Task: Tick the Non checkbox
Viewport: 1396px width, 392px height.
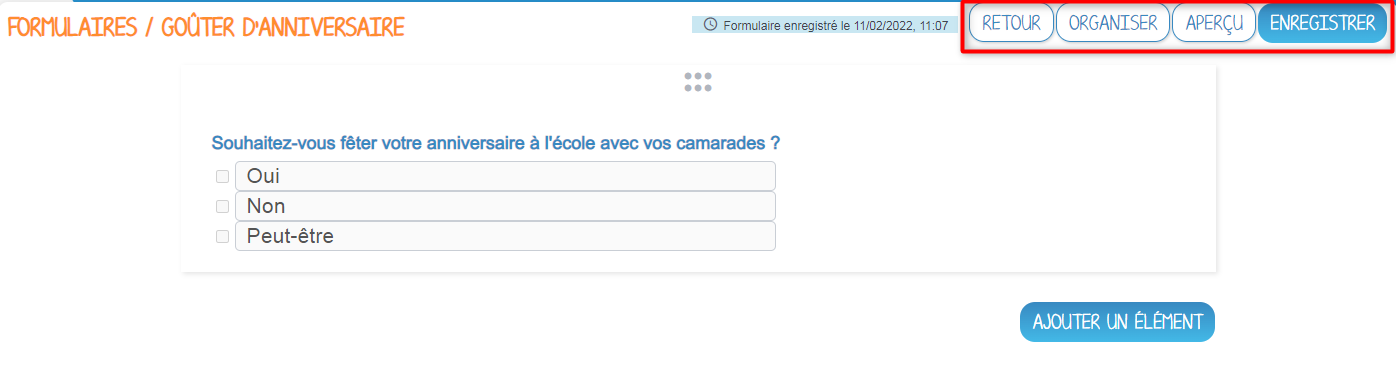Action: coord(222,206)
